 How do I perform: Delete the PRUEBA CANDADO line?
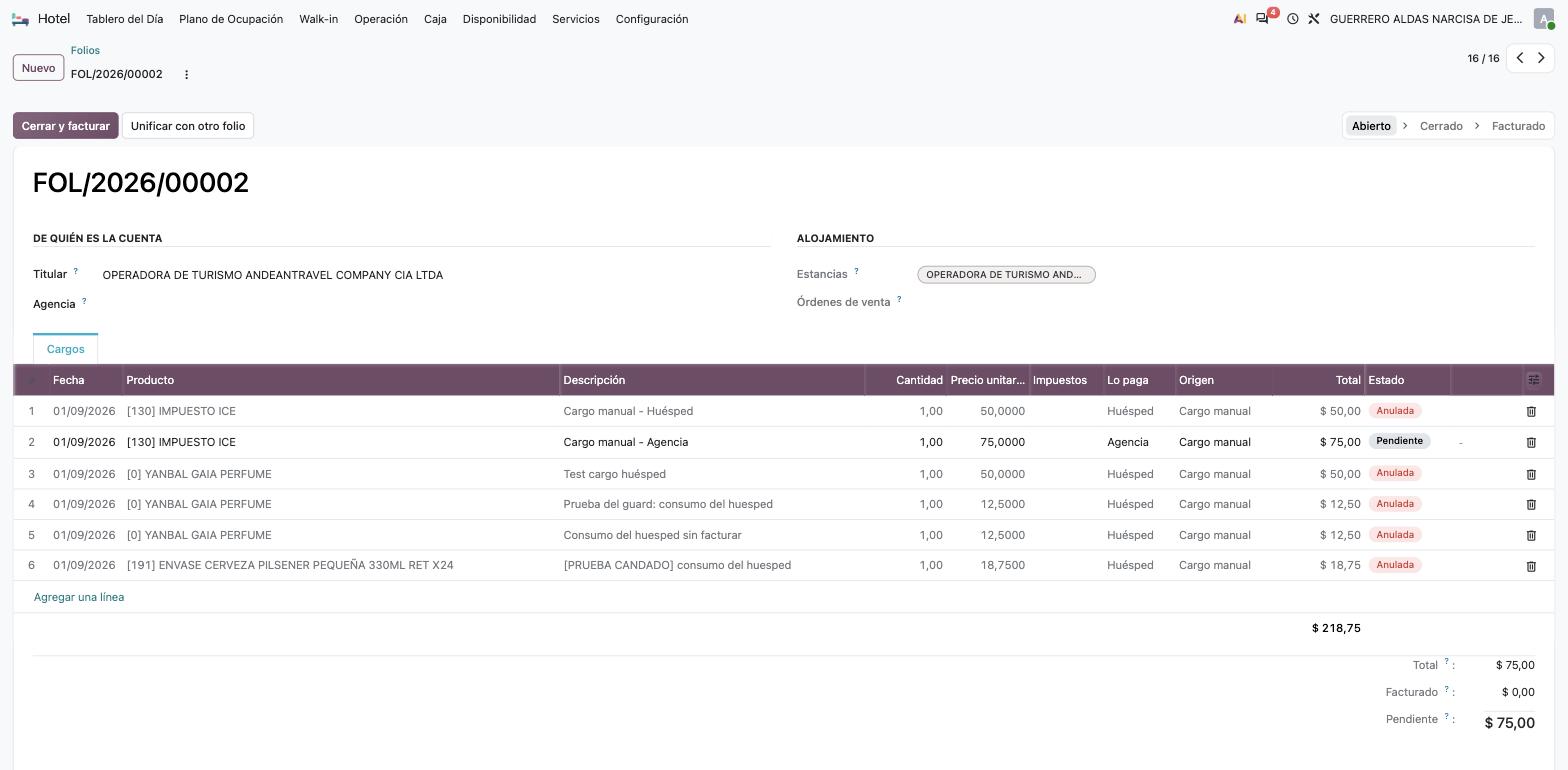pos(1531,566)
